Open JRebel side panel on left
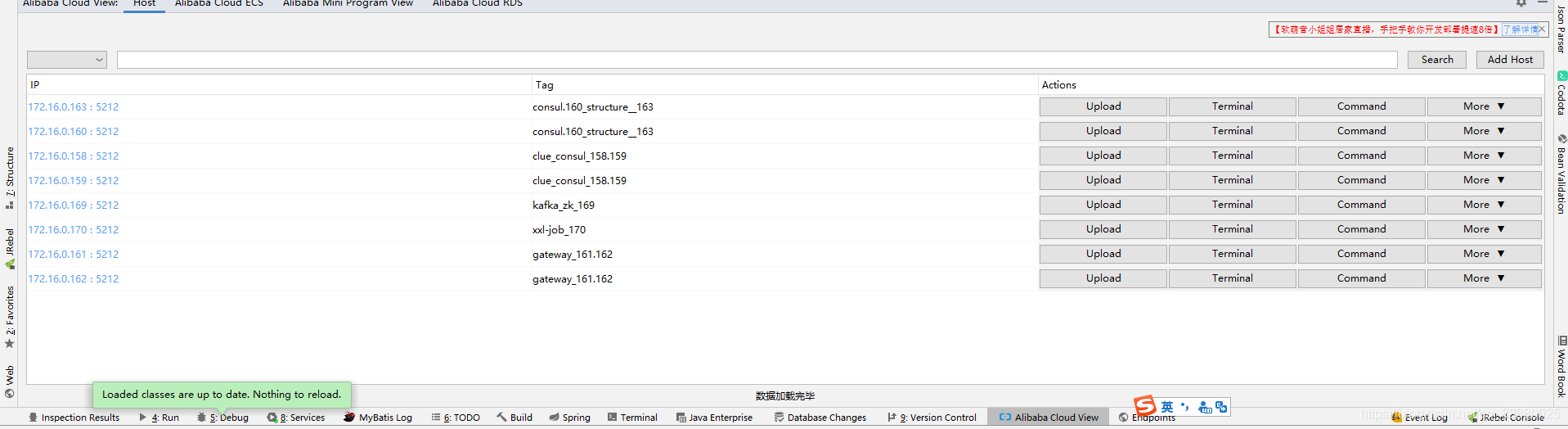Screen dimensions: 1568x429 tap(10, 249)
